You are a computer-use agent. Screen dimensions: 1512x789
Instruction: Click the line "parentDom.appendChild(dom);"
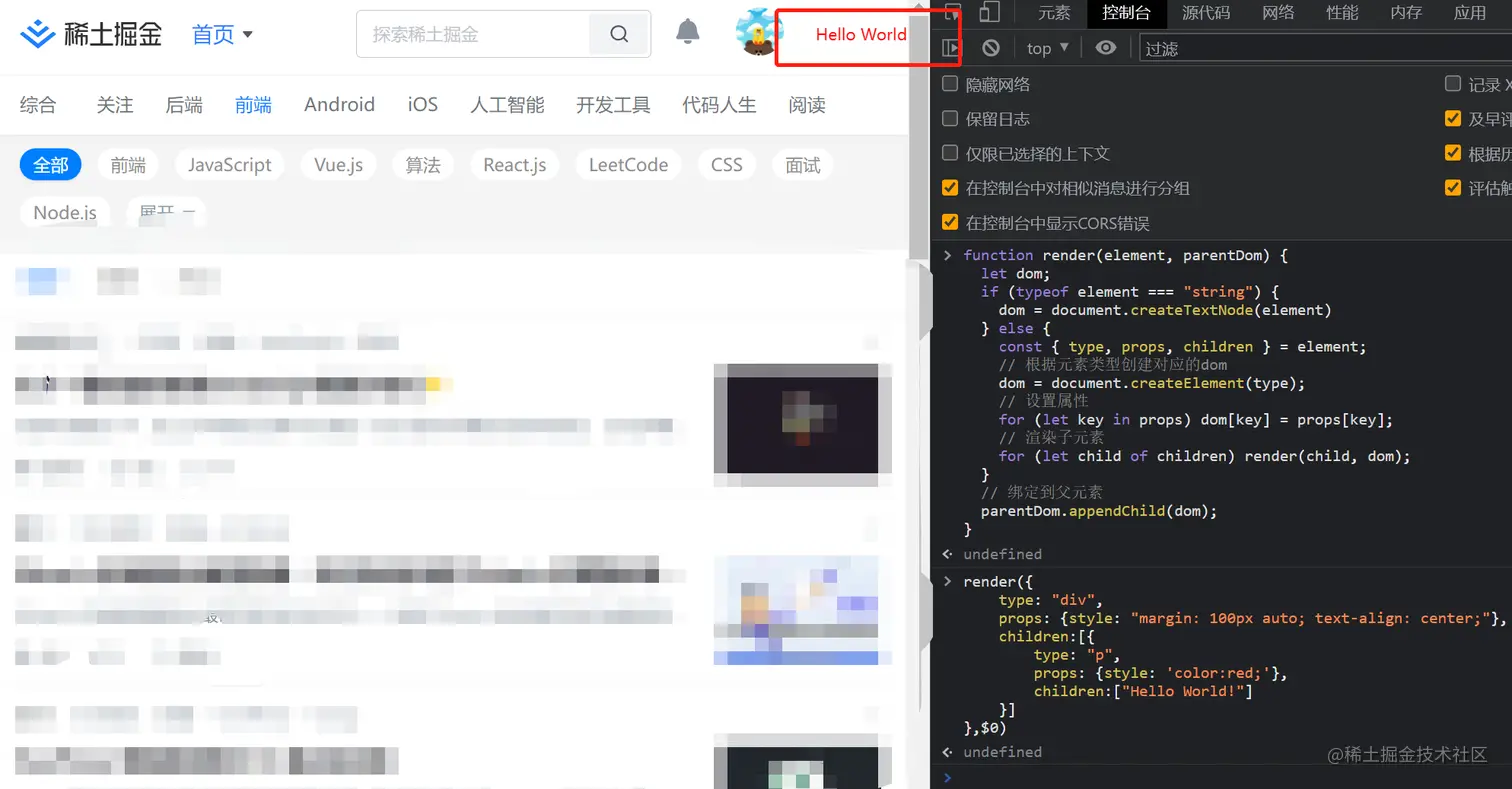(1099, 511)
